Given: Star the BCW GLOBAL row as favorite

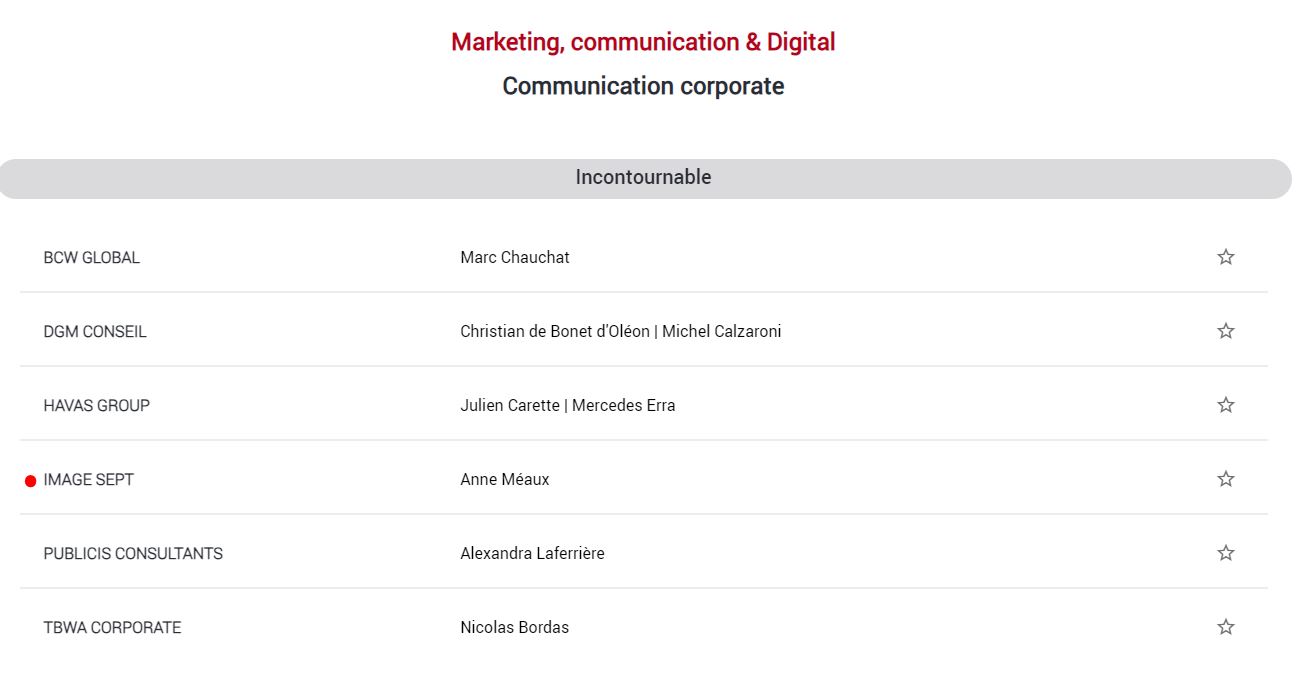Looking at the screenshot, I should (1225, 257).
